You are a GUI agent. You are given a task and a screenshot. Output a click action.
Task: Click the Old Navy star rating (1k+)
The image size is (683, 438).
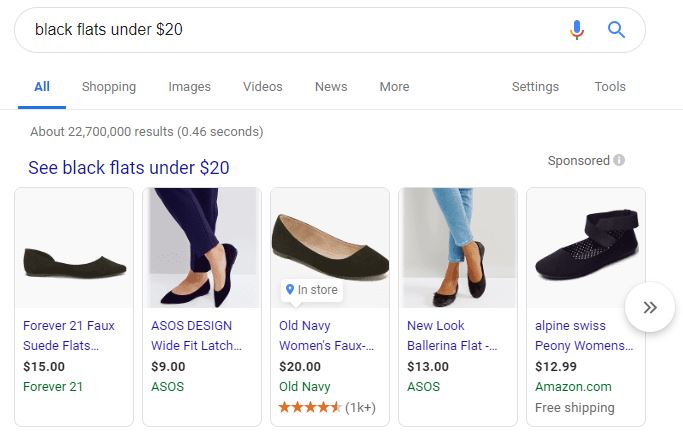pos(327,408)
